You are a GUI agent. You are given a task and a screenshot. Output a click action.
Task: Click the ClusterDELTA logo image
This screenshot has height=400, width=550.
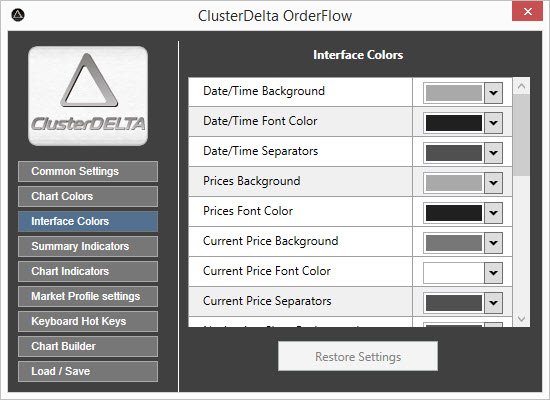(x=88, y=96)
